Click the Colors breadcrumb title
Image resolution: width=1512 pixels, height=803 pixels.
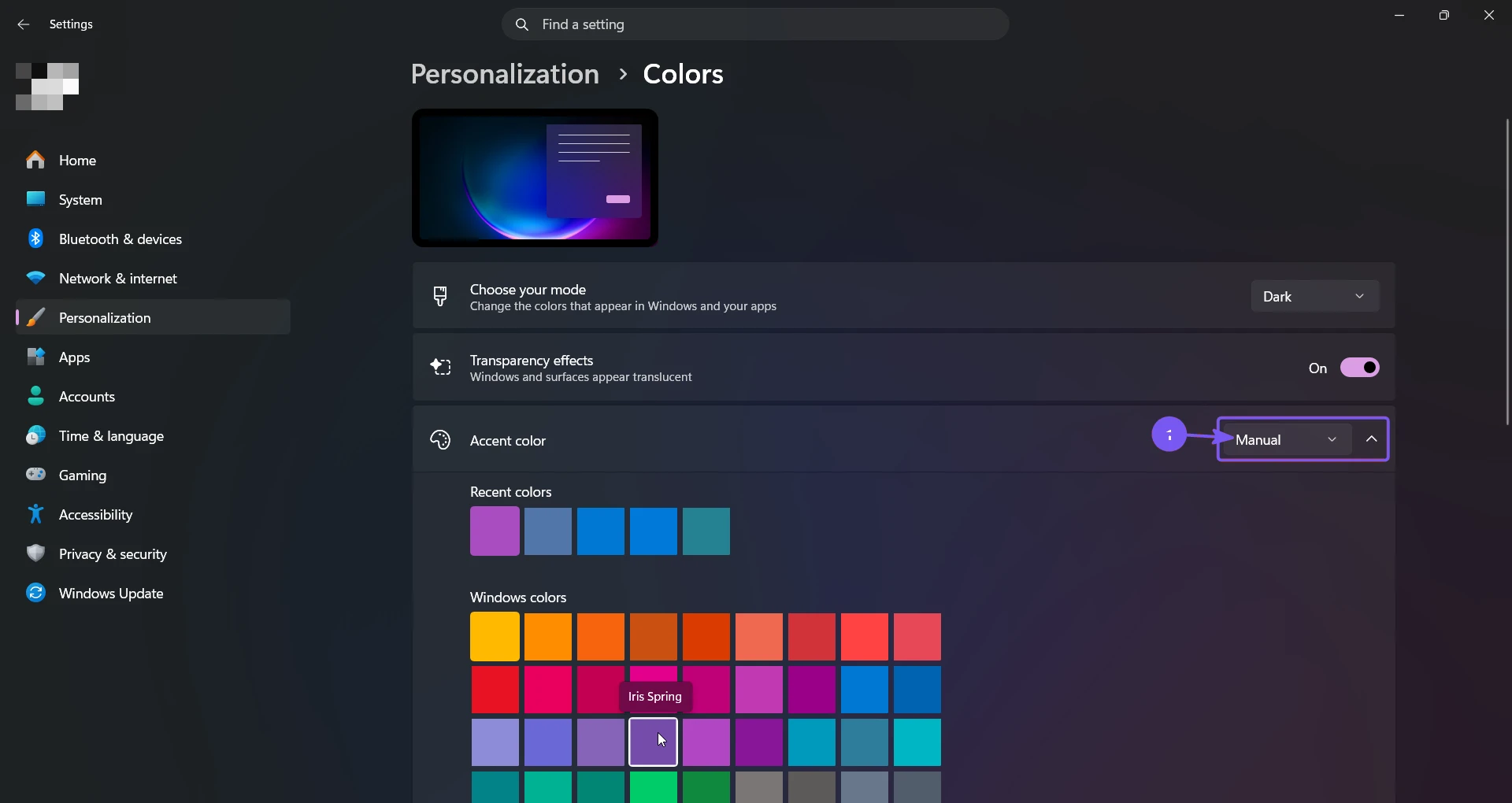[x=683, y=74]
